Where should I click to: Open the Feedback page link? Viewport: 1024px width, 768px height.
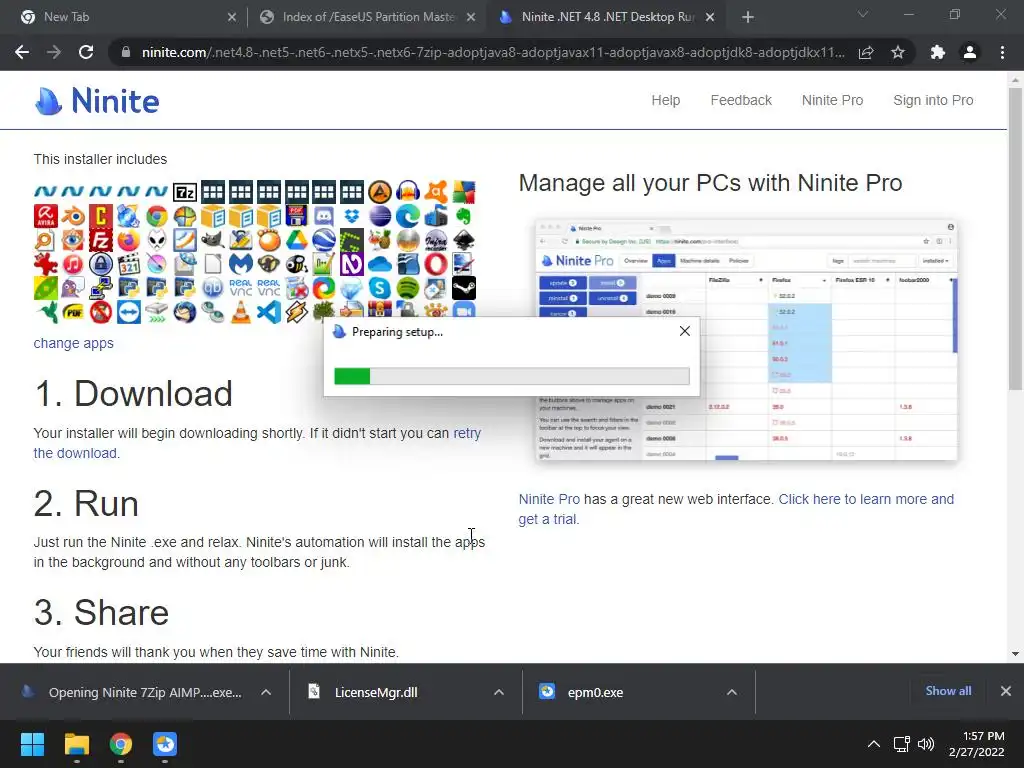click(x=741, y=101)
